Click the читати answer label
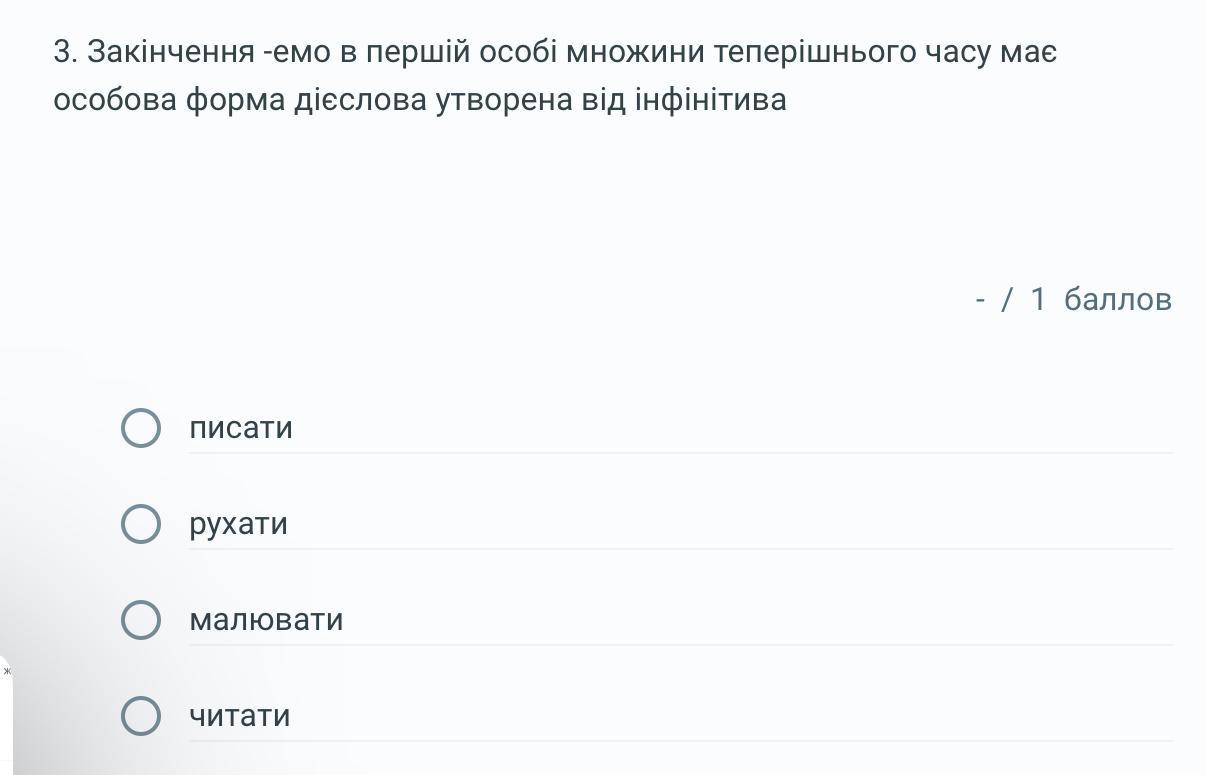This screenshot has width=1205, height=775. (240, 716)
